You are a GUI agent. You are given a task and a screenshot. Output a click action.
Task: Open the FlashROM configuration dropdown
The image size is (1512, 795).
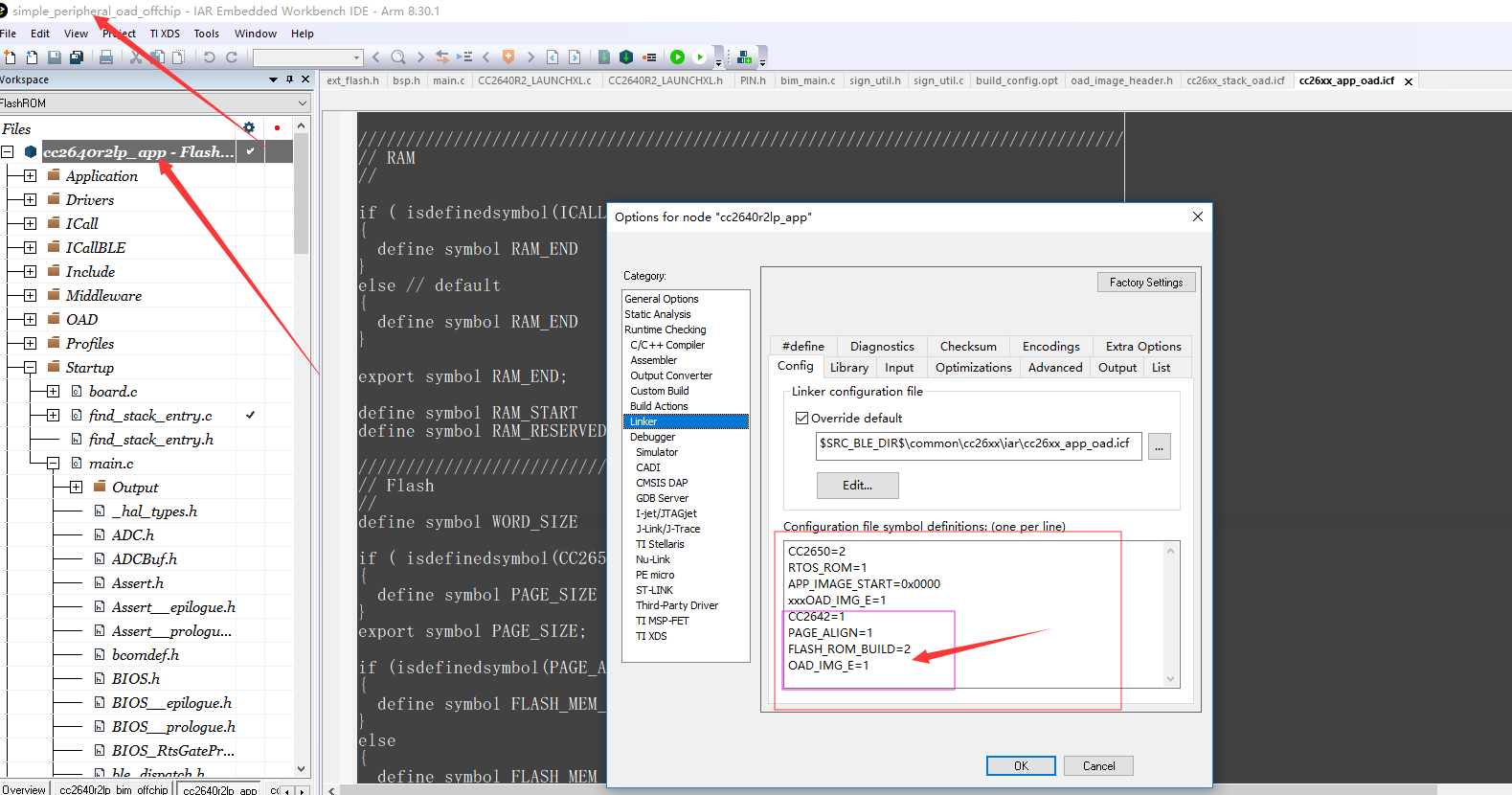tap(303, 103)
